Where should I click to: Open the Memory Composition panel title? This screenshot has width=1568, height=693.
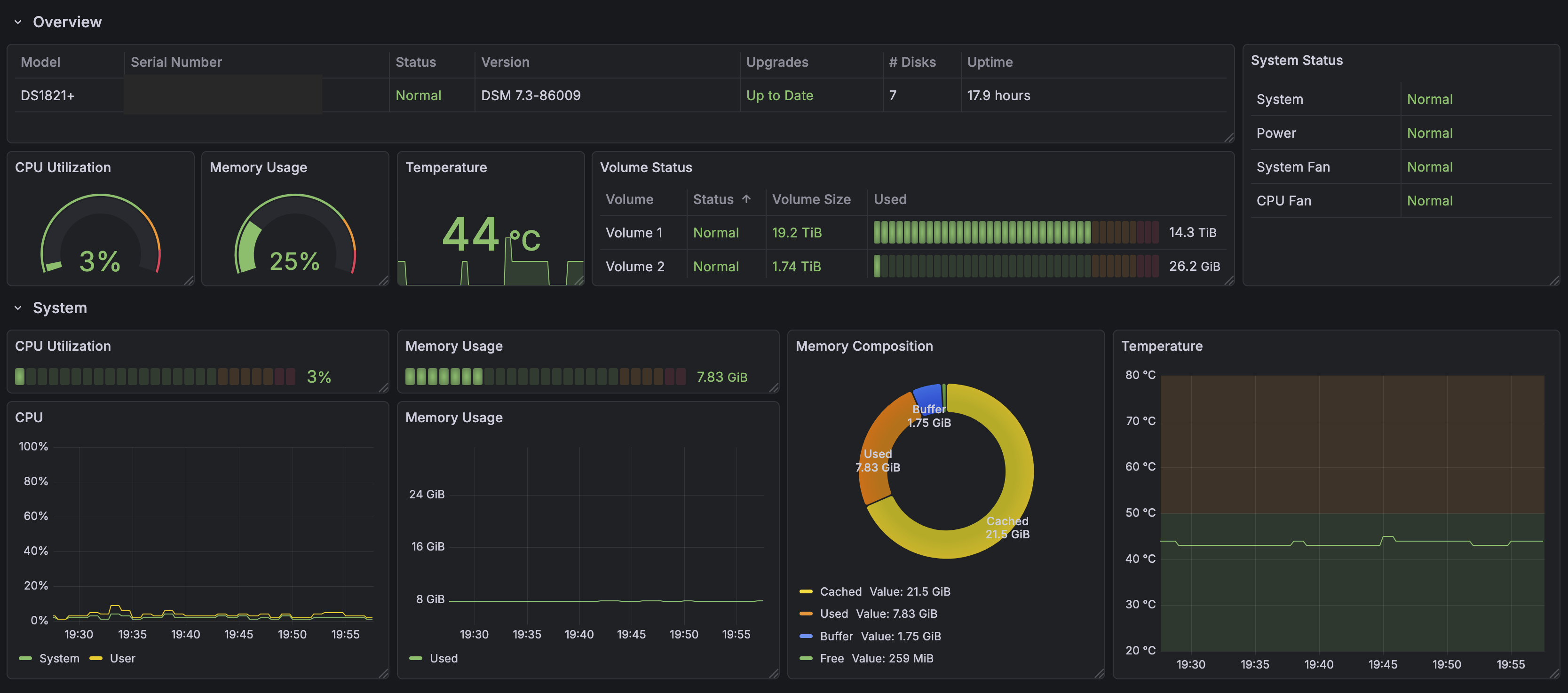(x=864, y=346)
